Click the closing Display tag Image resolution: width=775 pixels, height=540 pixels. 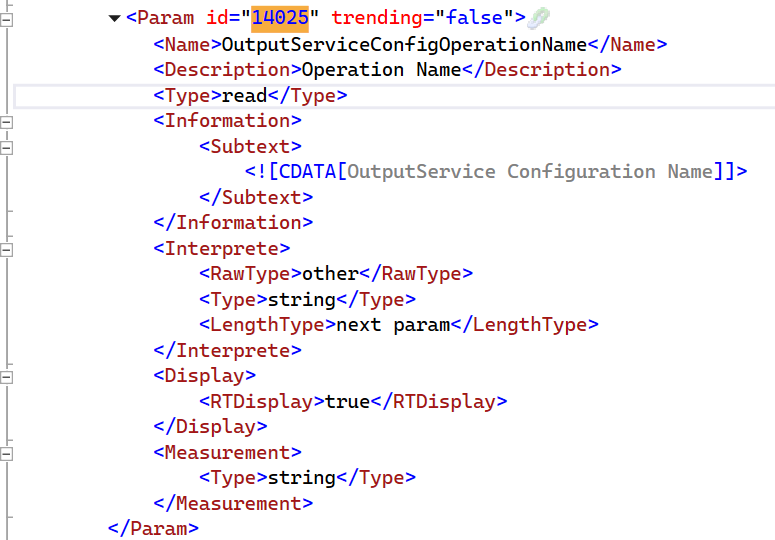(211, 427)
